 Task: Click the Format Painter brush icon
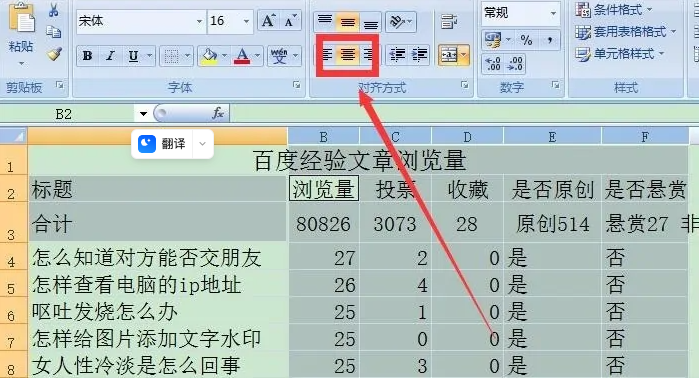point(54,53)
